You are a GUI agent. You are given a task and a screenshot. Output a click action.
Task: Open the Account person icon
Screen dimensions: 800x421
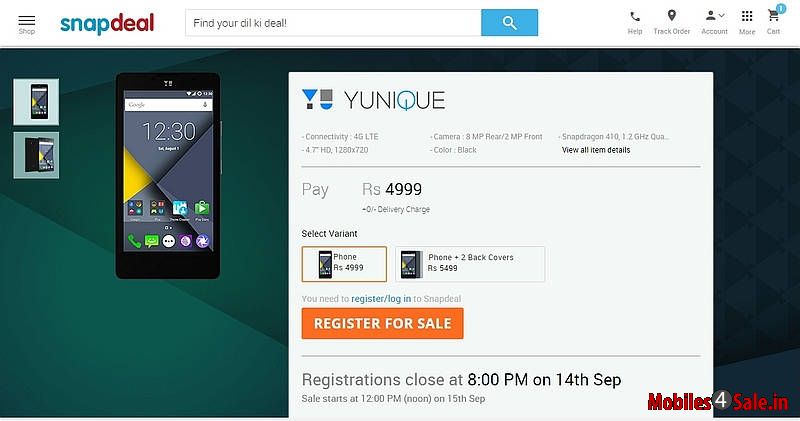pyautogui.click(x=710, y=16)
